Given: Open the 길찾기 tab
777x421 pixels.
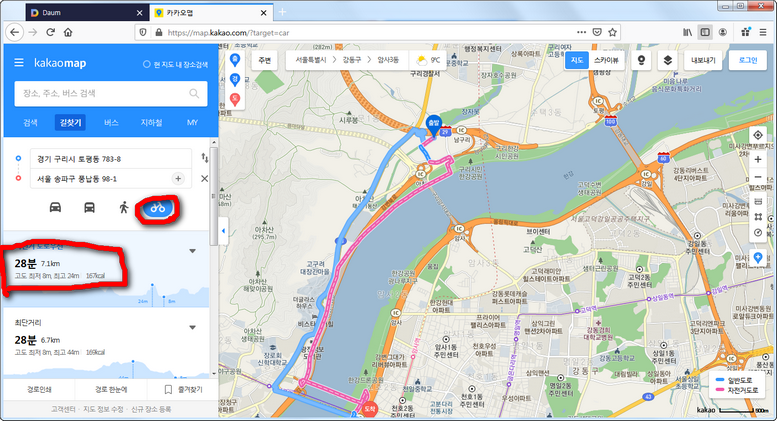Looking at the screenshot, I should [x=70, y=122].
